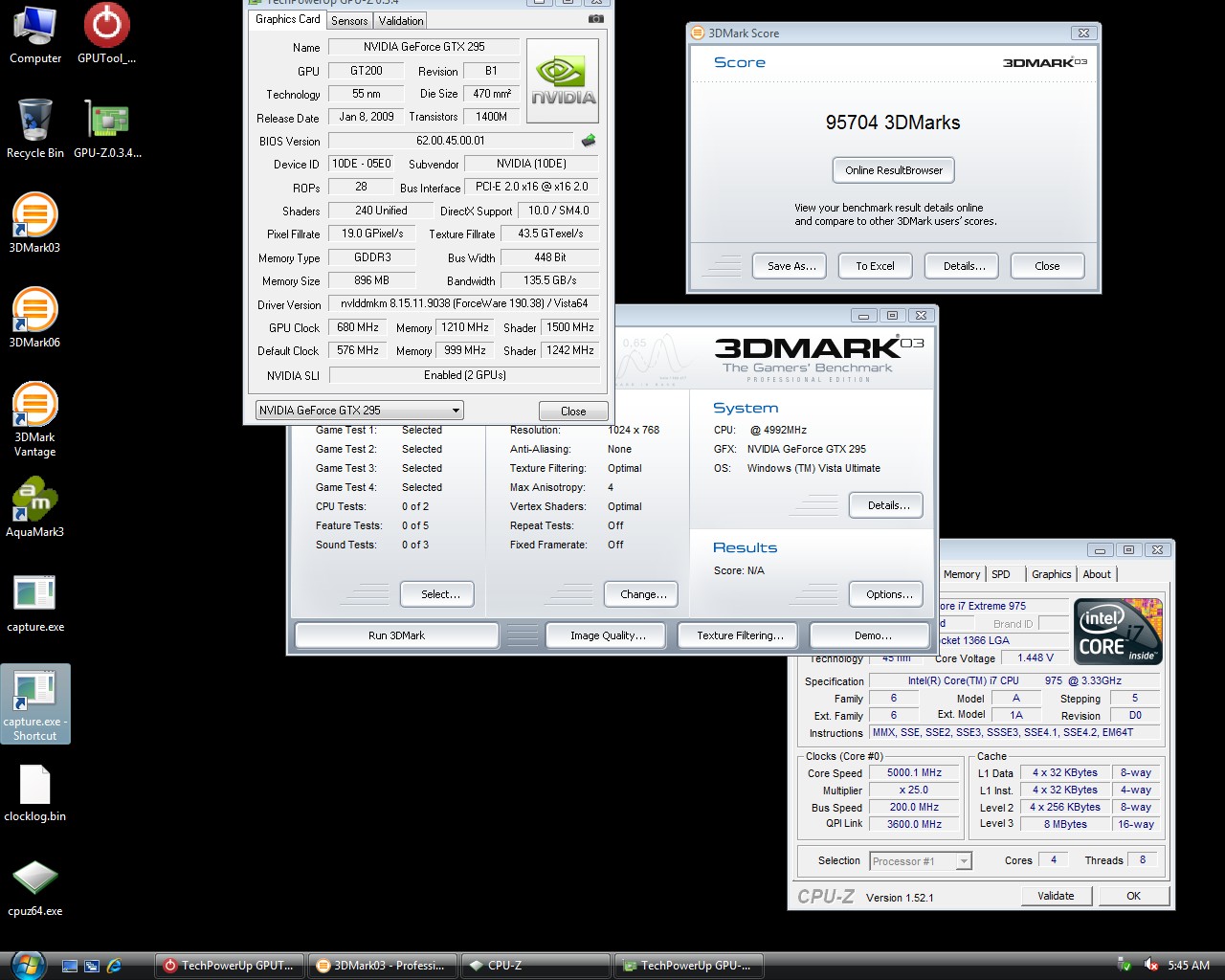Open the CPU-Z Memory tab
Viewport: 1225px width, 980px height.
pos(962,574)
